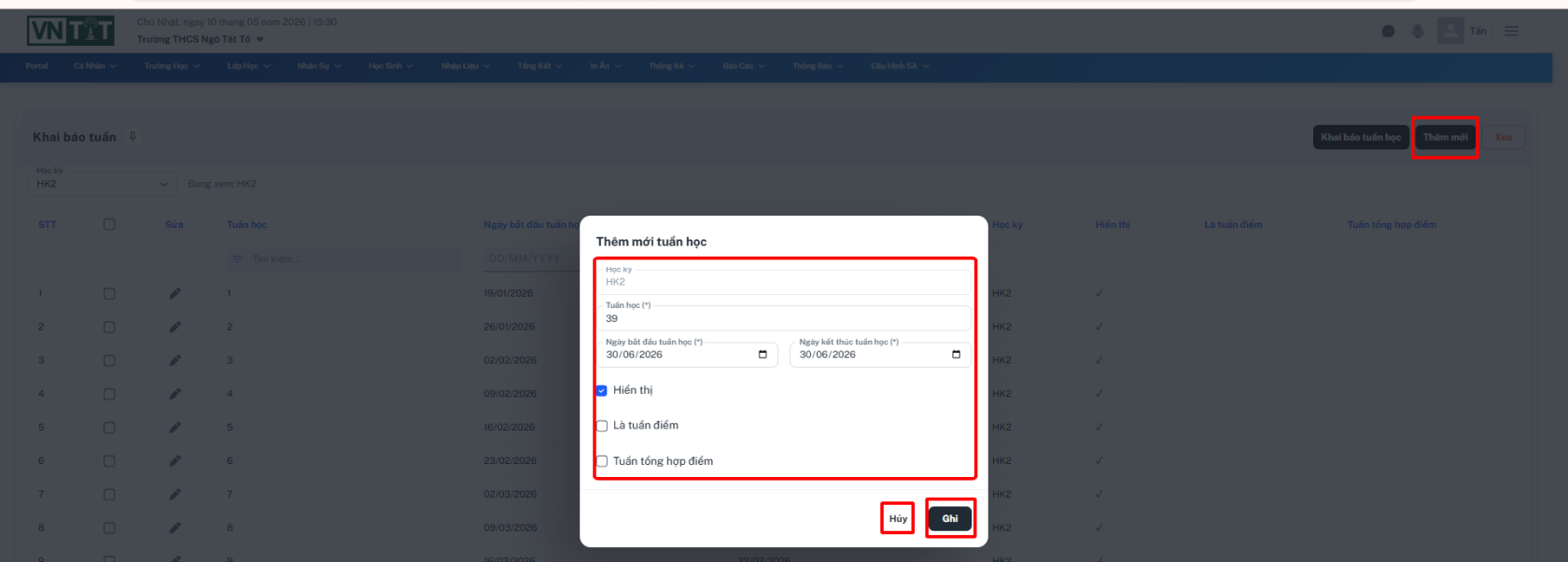This screenshot has width=1568, height=562.
Task: Click the Hủy cancel button
Action: [898, 518]
